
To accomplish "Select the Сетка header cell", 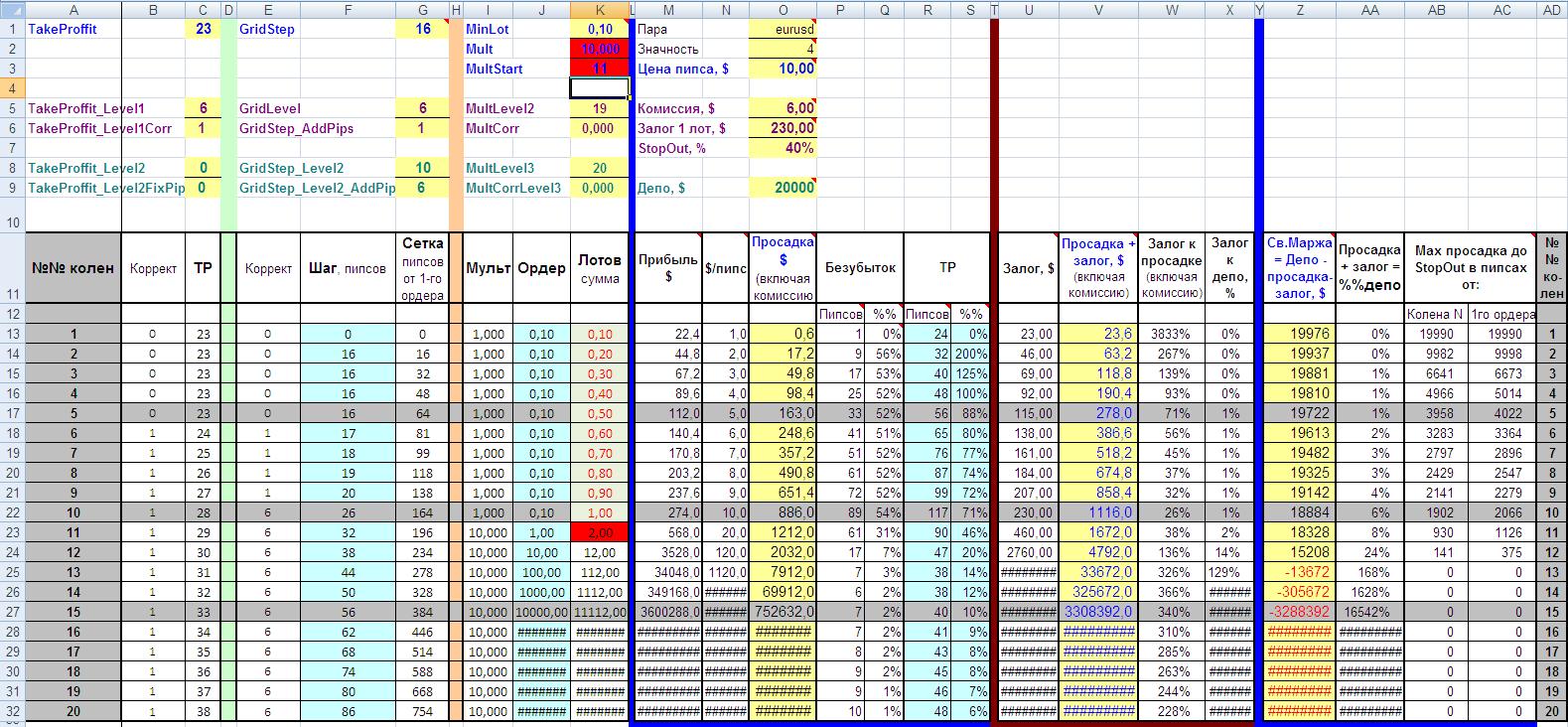I will 423,268.
